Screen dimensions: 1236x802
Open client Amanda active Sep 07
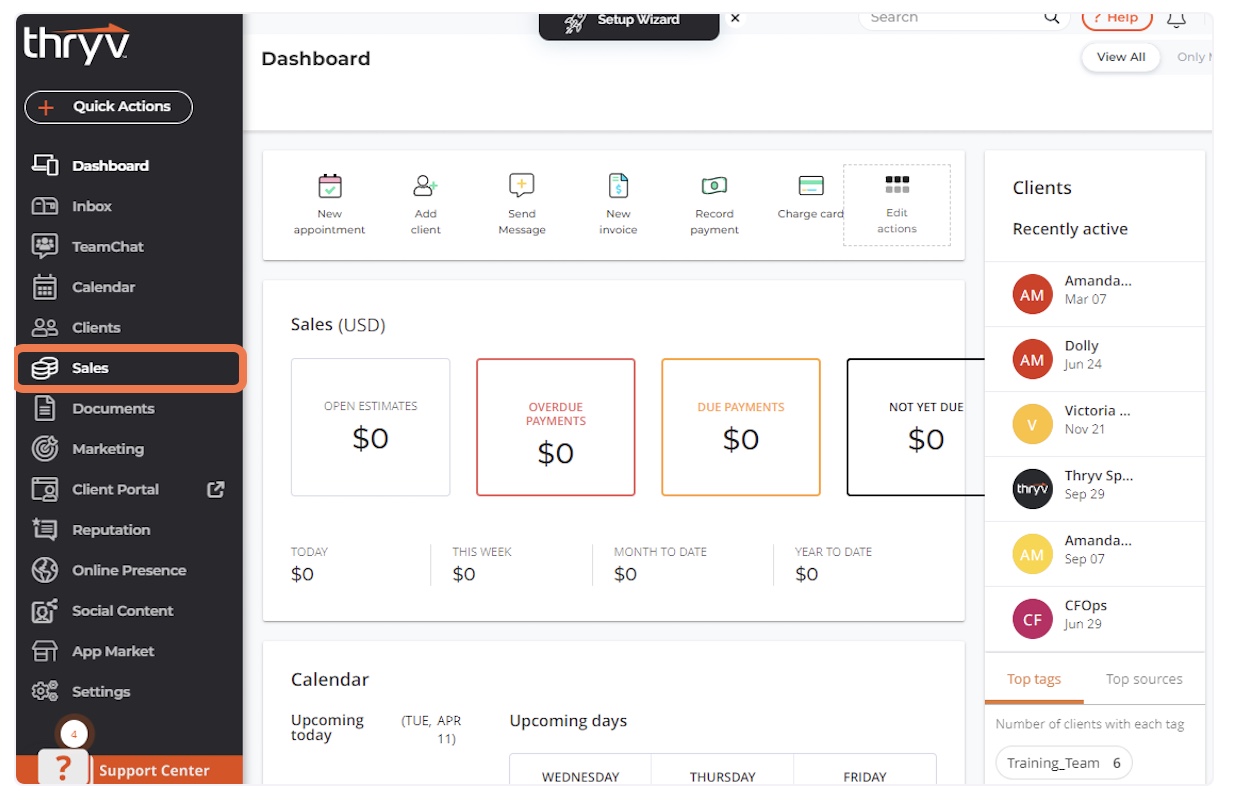(x=1095, y=554)
